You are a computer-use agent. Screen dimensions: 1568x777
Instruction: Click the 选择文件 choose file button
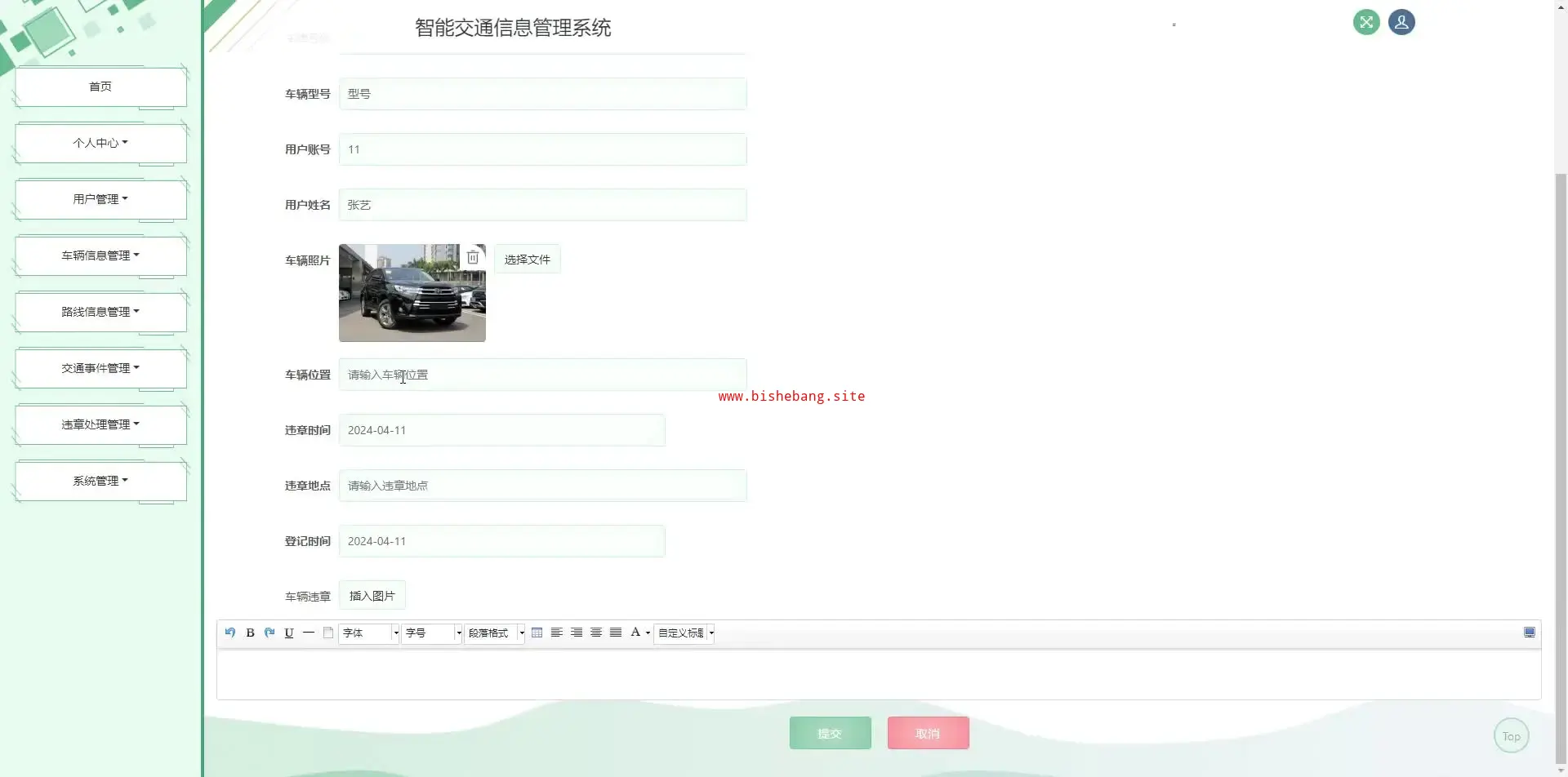(x=527, y=260)
